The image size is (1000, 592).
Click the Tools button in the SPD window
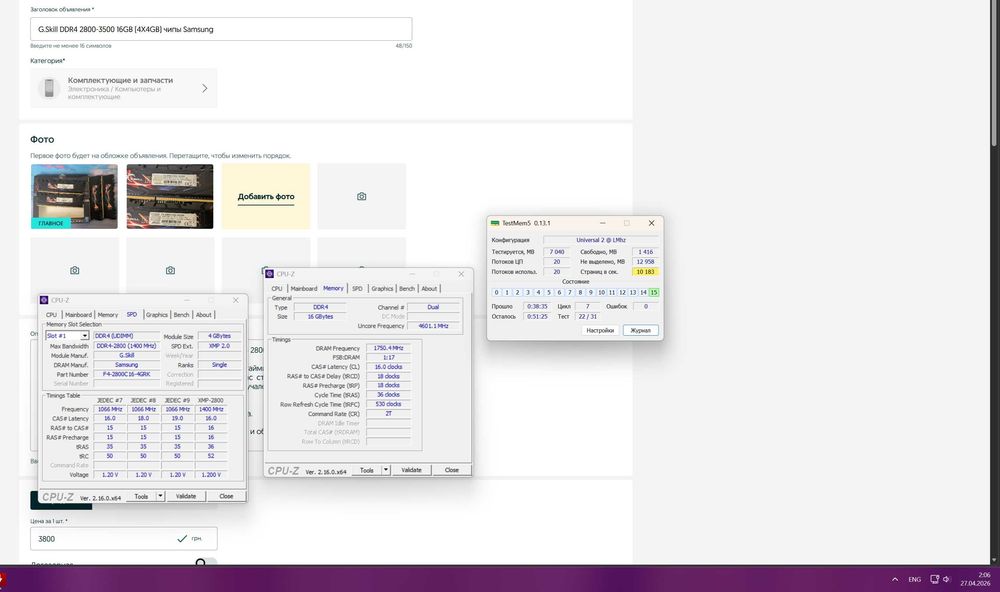[141, 496]
